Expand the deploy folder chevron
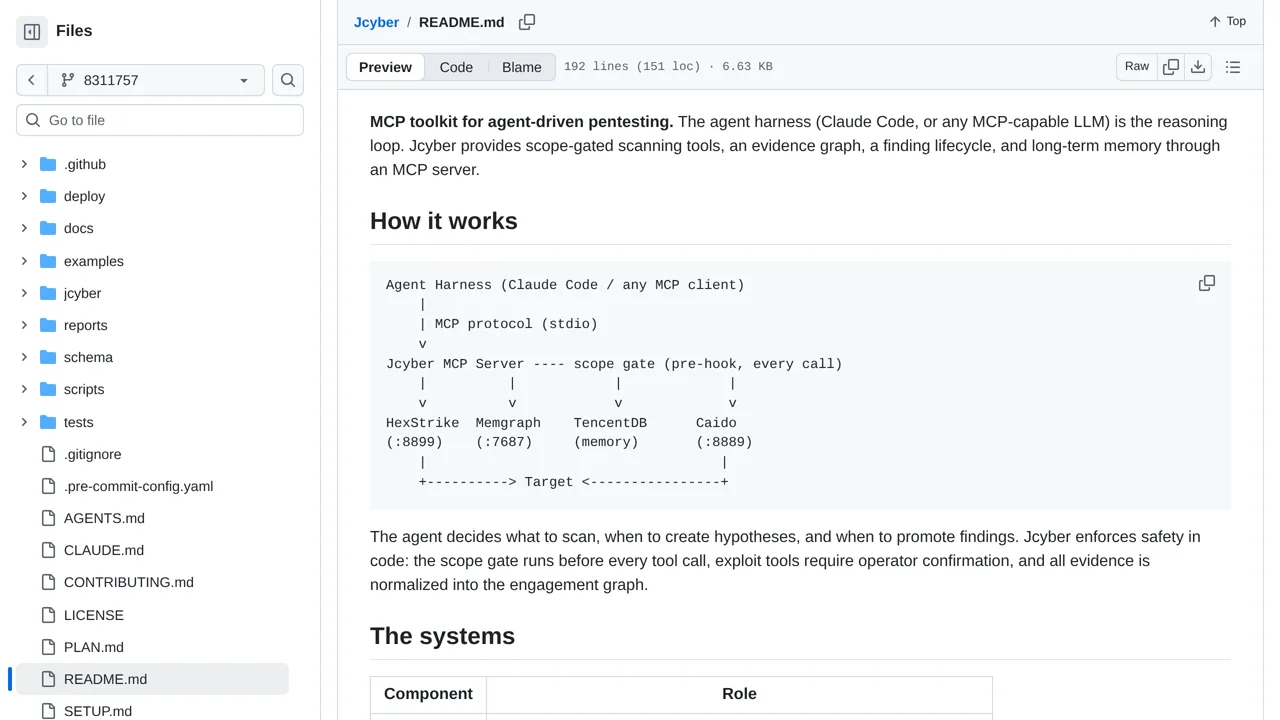 pos(24,196)
